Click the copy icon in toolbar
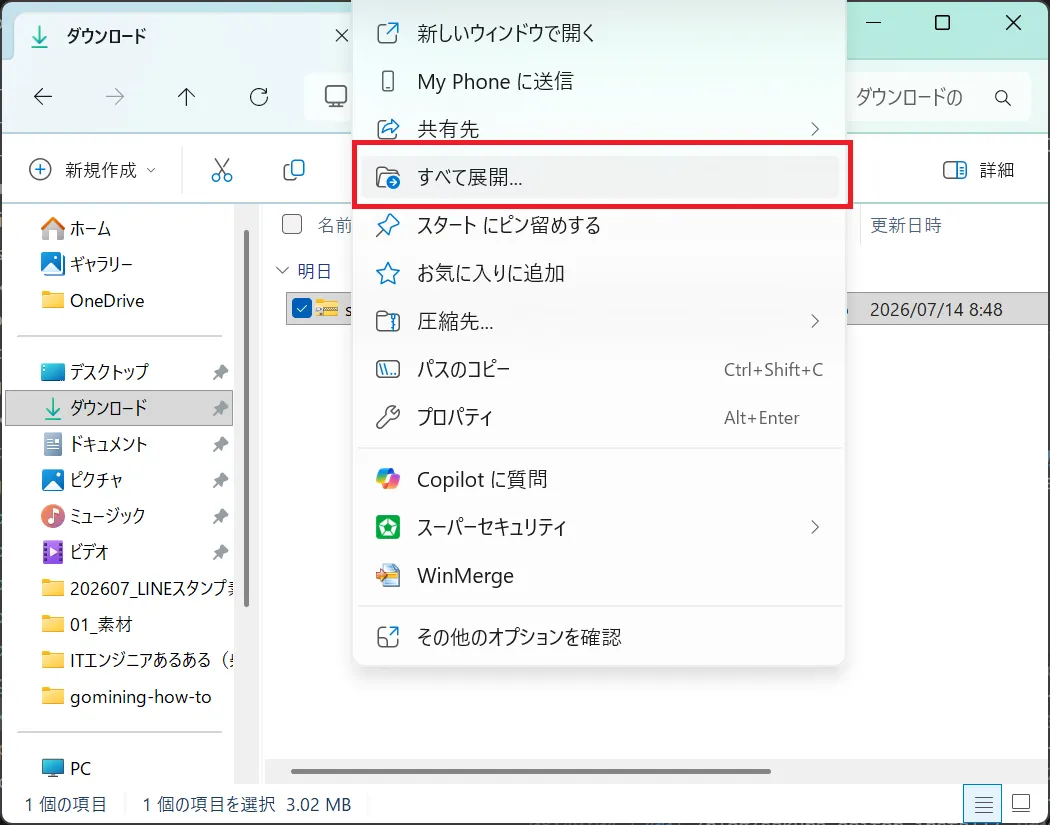 pos(293,170)
